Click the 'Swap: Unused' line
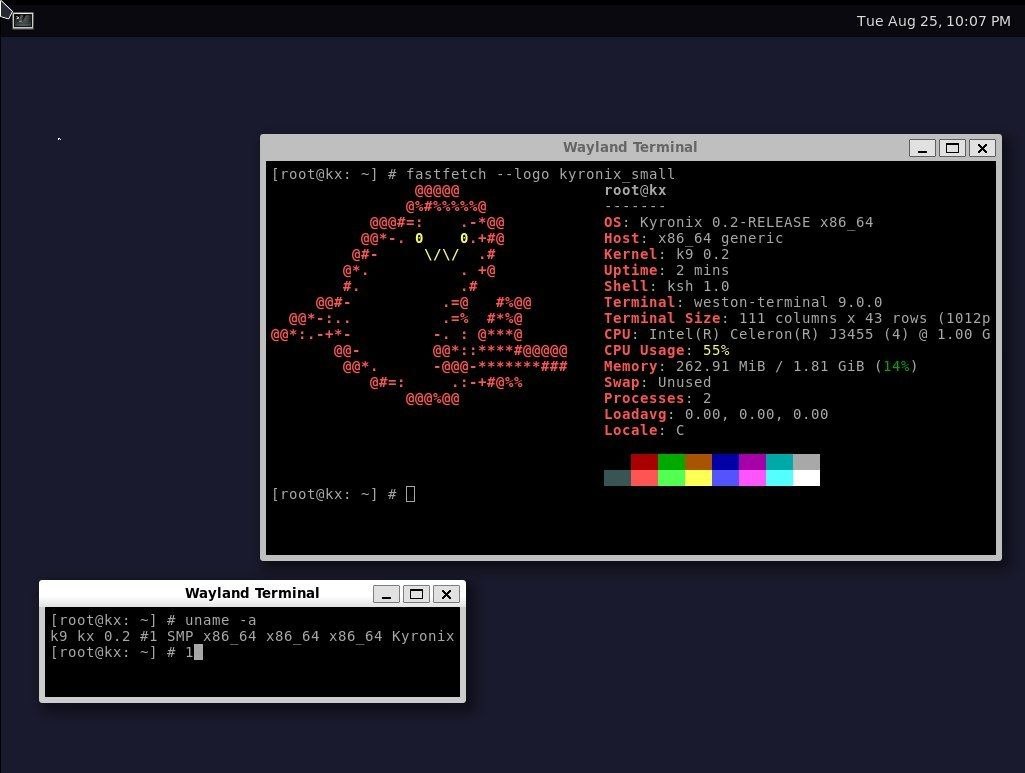This screenshot has width=1025, height=773. coord(658,382)
